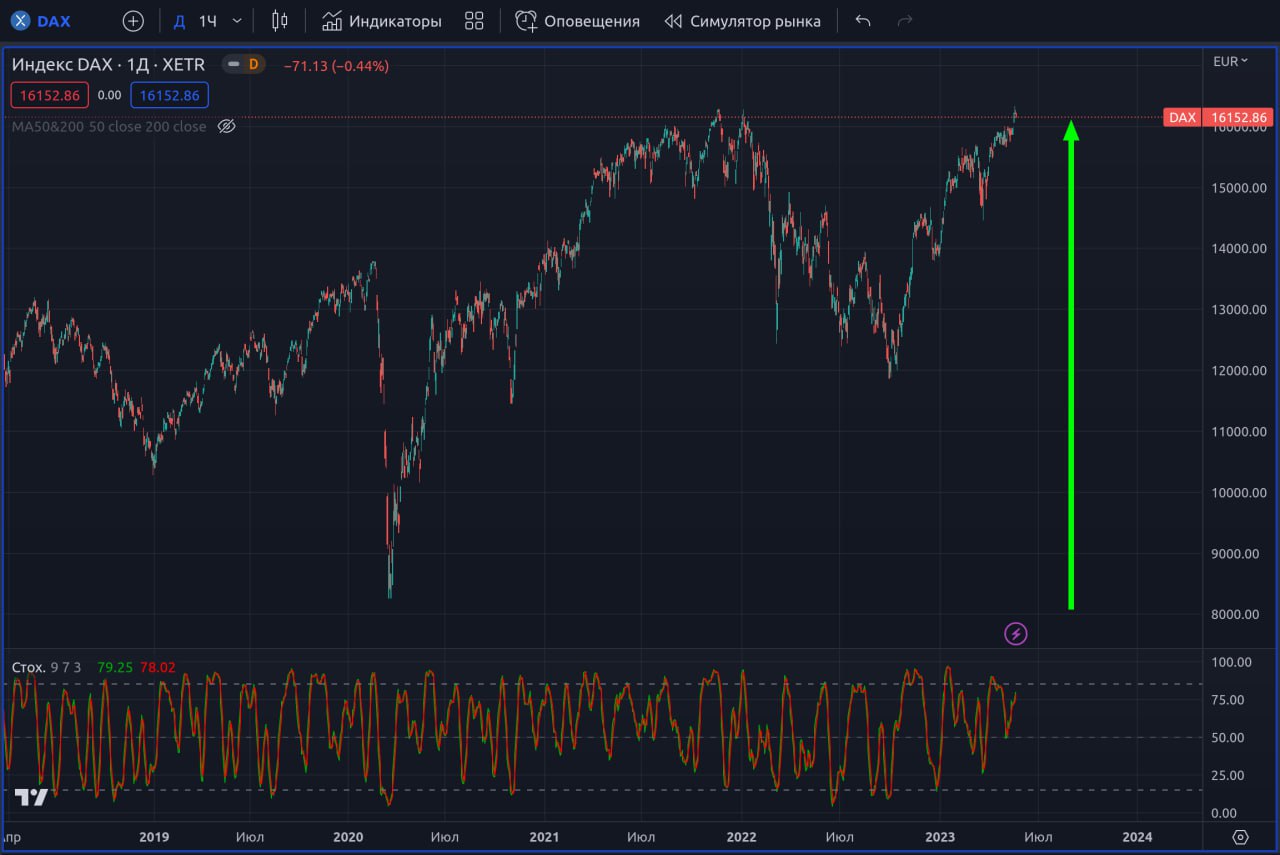Show the hidden MA50&200 indicator via eye icon

[x=226, y=126]
